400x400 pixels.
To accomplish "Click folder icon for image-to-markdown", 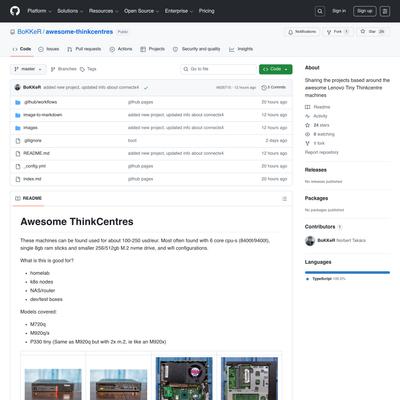I will coord(18,115).
